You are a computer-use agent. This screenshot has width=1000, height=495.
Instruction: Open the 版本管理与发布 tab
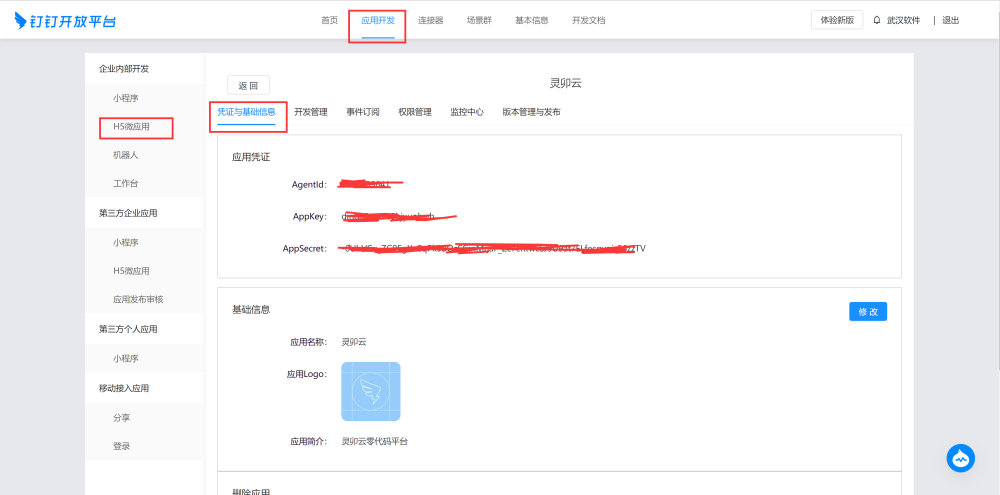coord(531,112)
